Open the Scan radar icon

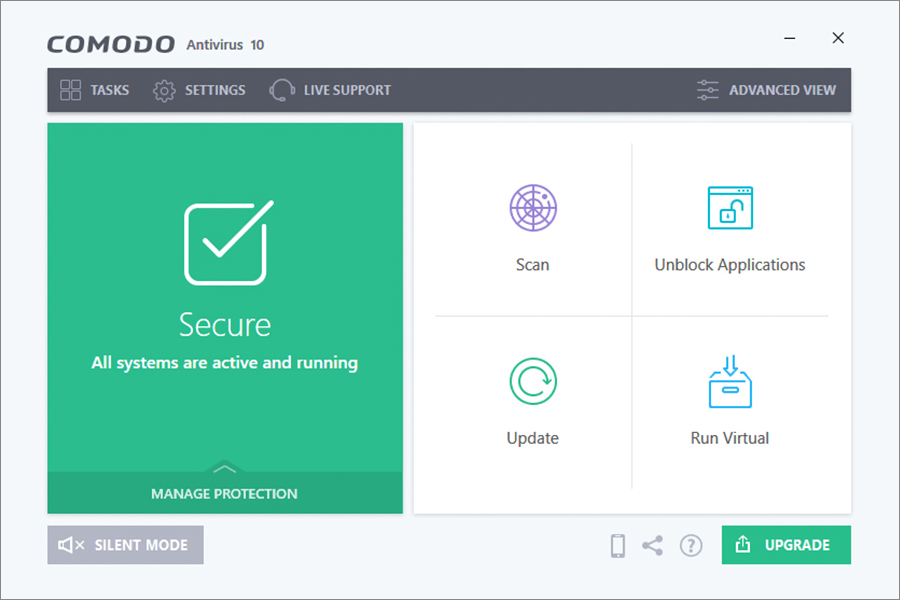(x=533, y=208)
